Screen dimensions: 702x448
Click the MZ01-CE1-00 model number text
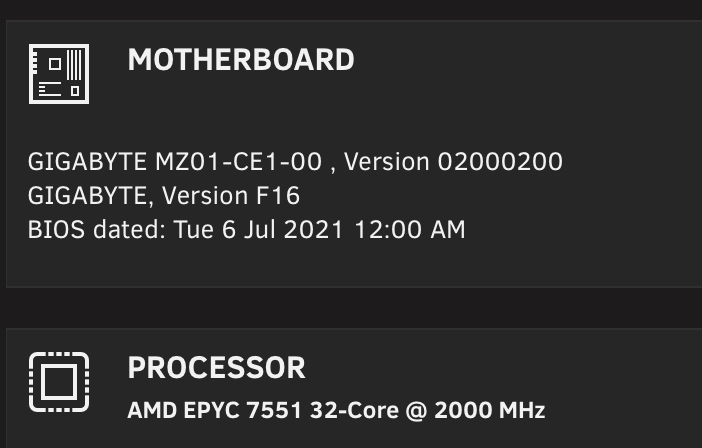tap(238, 162)
